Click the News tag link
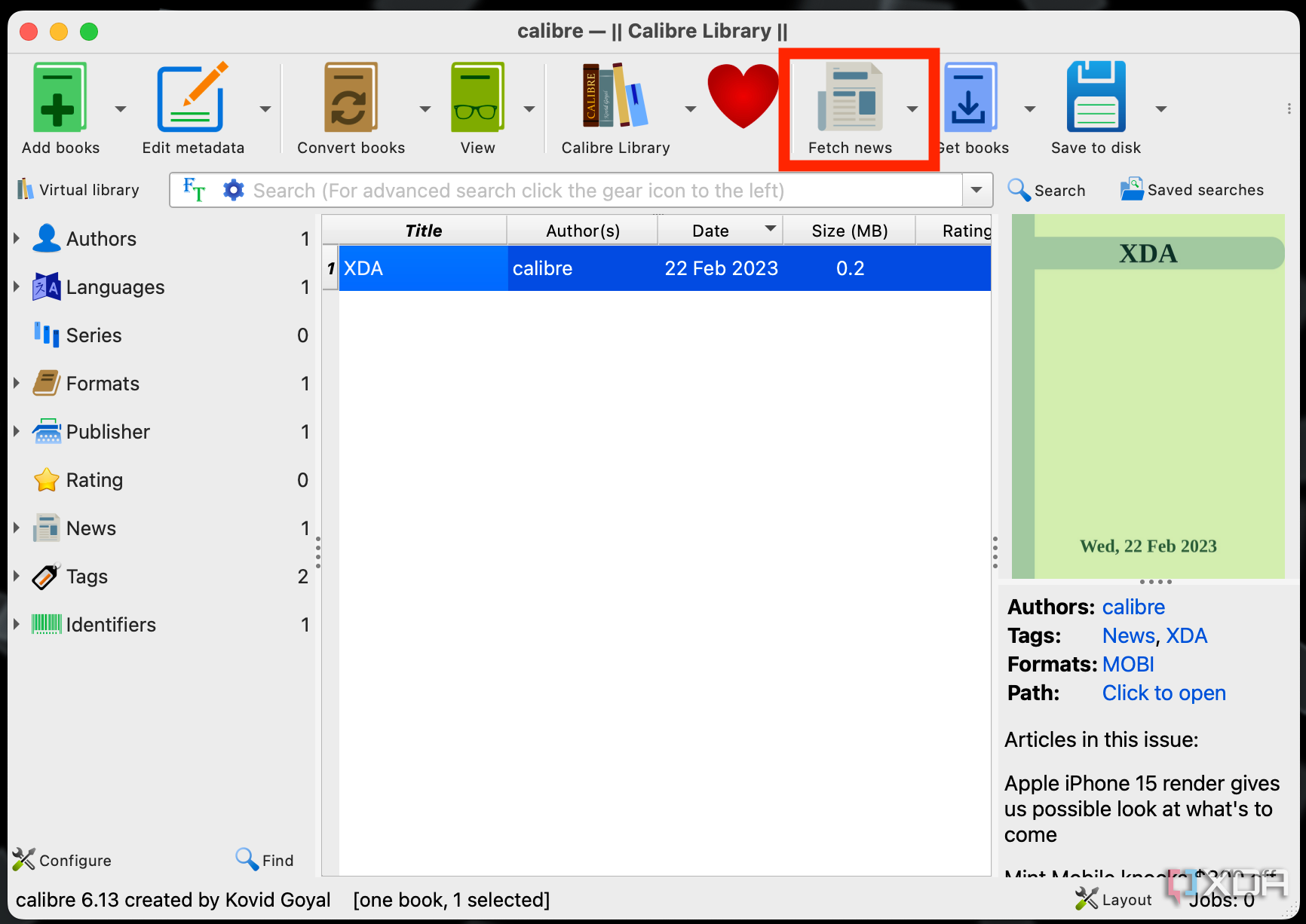Screen dimensions: 1306x924 point(1128,635)
